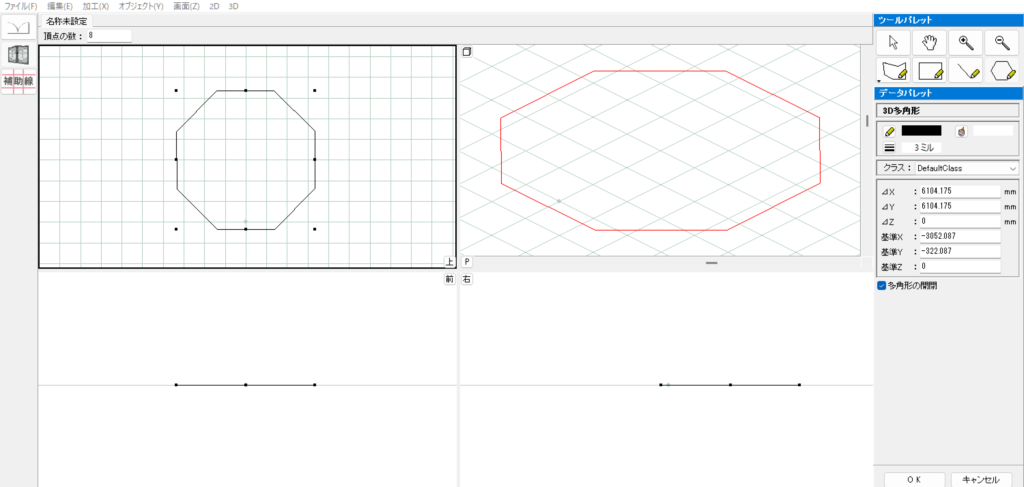Screen dimensions: 1024x487
Task: Toggle the 3D view maximize box icon
Action: coord(467,51)
